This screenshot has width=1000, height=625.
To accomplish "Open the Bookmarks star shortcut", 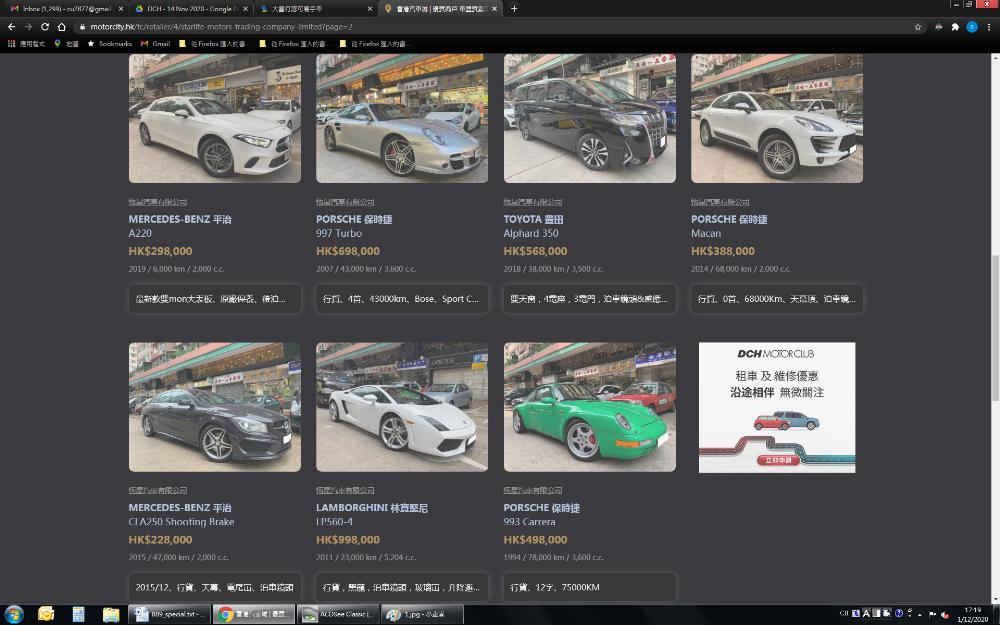I will 110,43.
